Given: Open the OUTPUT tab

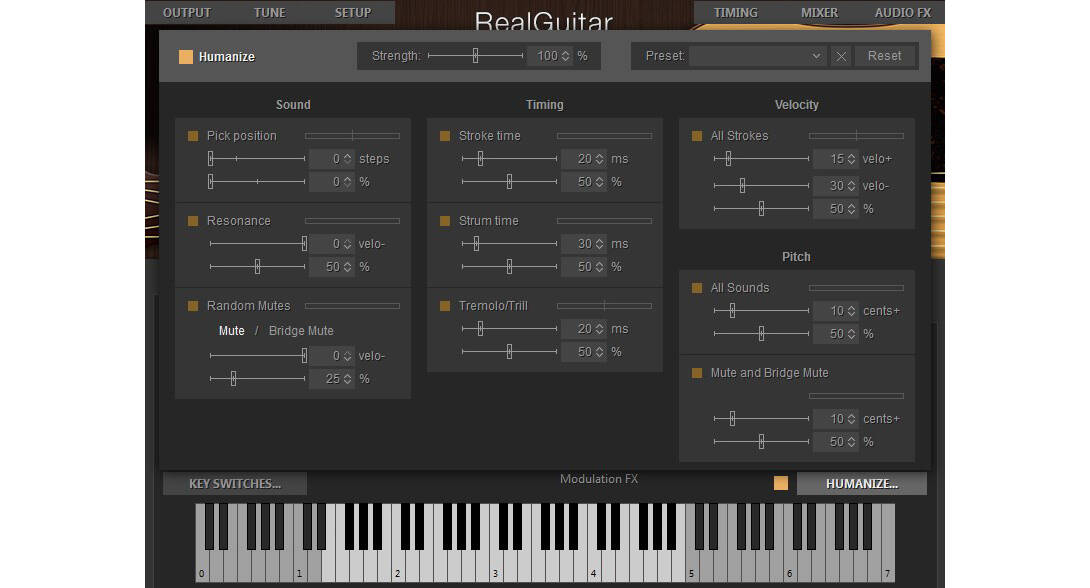Looking at the screenshot, I should [186, 13].
